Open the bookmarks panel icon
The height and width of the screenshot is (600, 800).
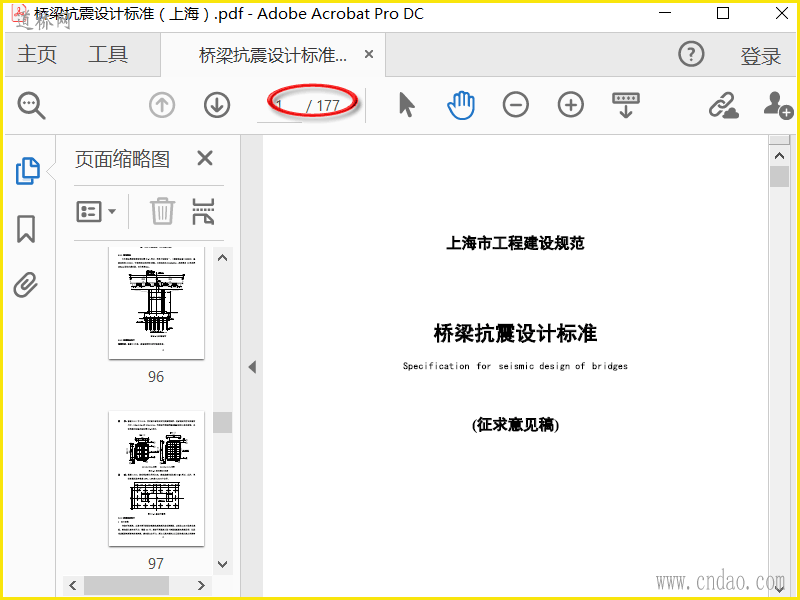point(26,229)
